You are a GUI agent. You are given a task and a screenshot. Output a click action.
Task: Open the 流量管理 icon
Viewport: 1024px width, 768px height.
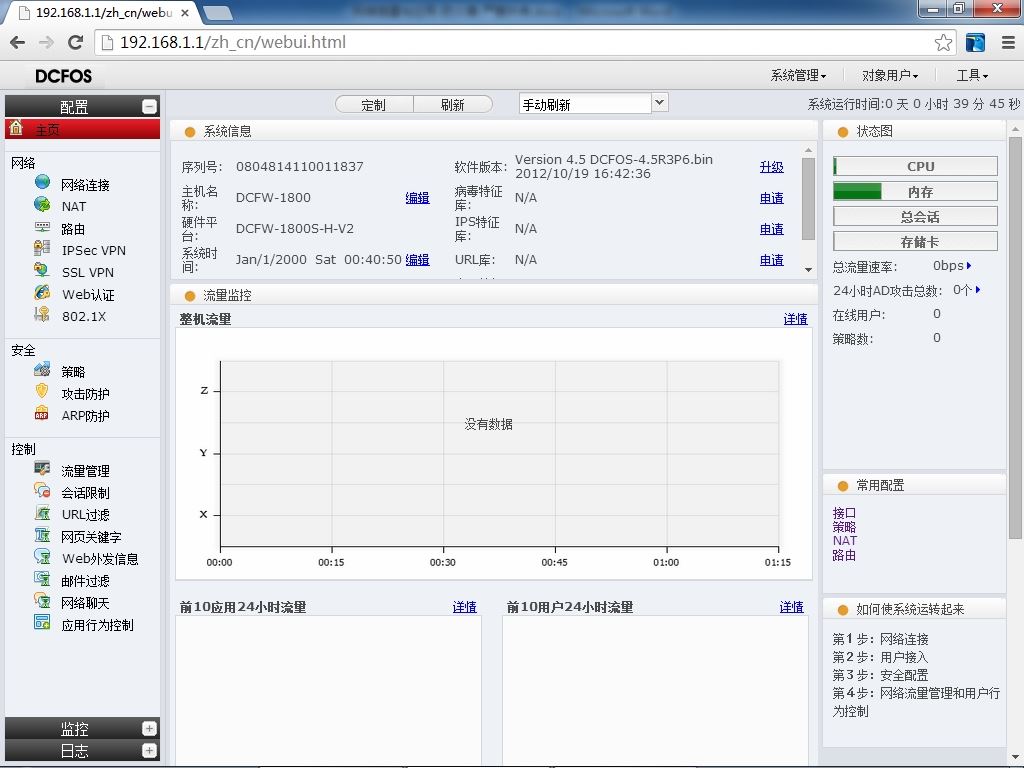click(x=42, y=468)
